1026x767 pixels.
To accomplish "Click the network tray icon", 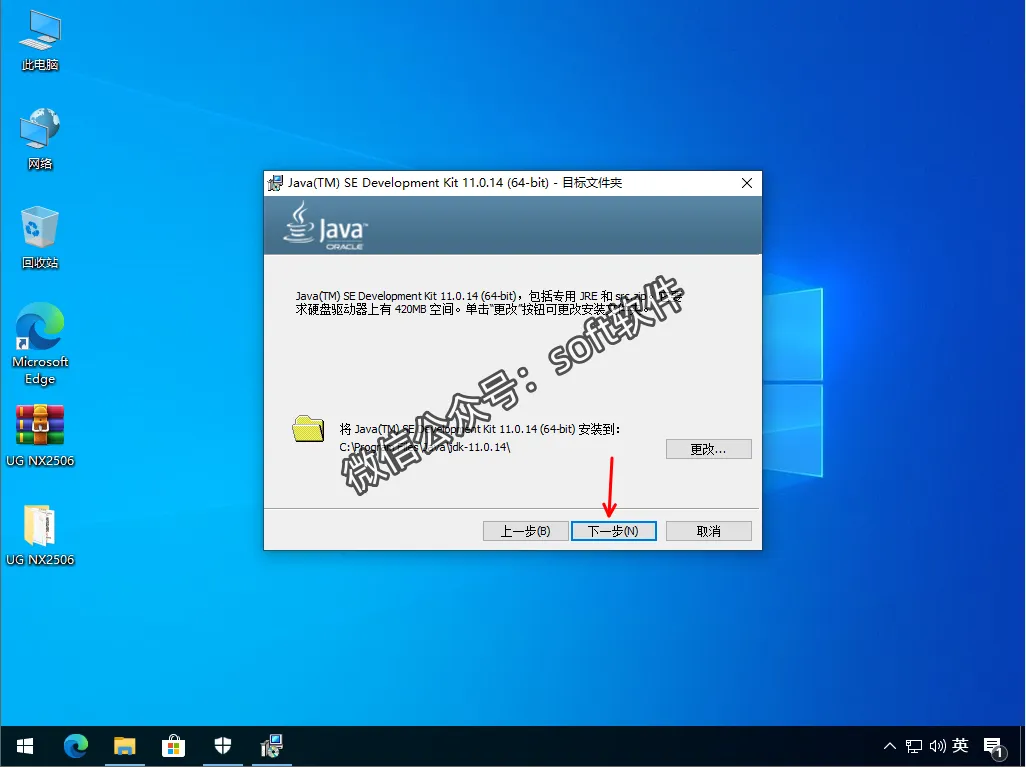I will point(913,746).
